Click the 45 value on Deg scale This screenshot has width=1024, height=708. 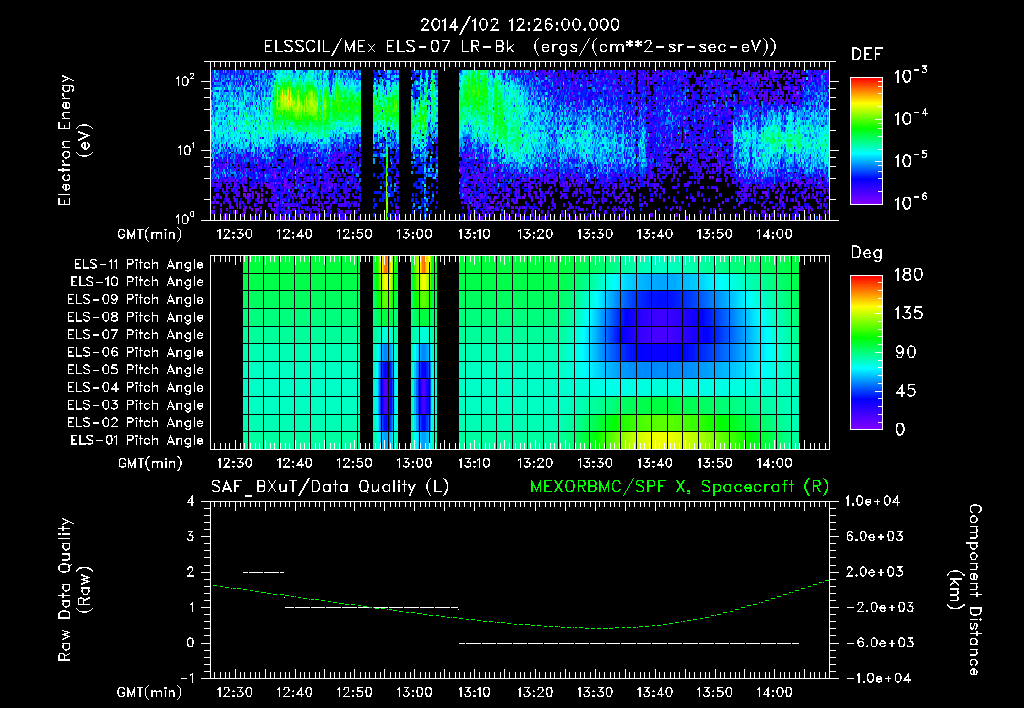908,391
